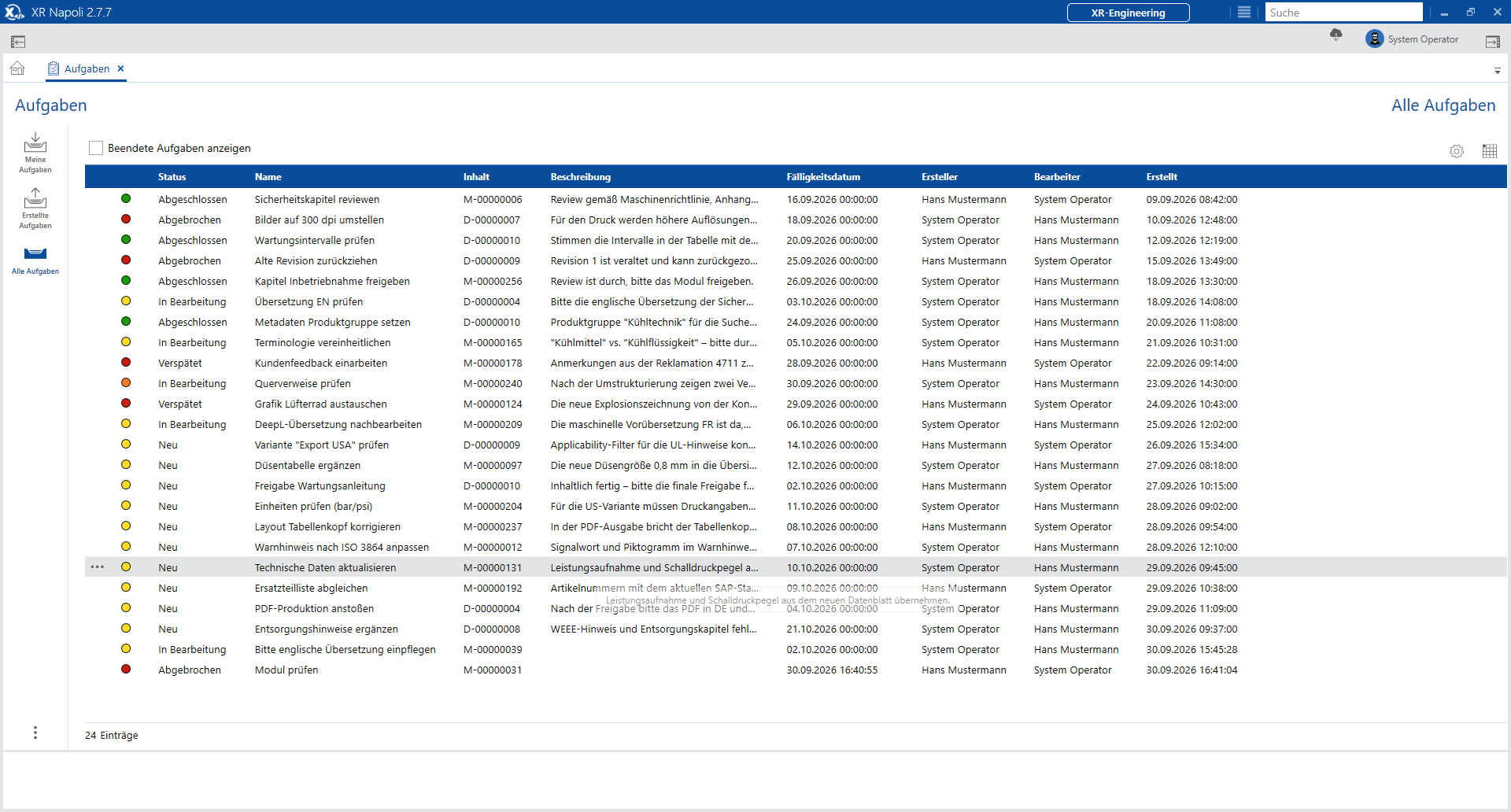
Task: Sort by the Fälligkeitsdatum column header
Action: pos(823,177)
